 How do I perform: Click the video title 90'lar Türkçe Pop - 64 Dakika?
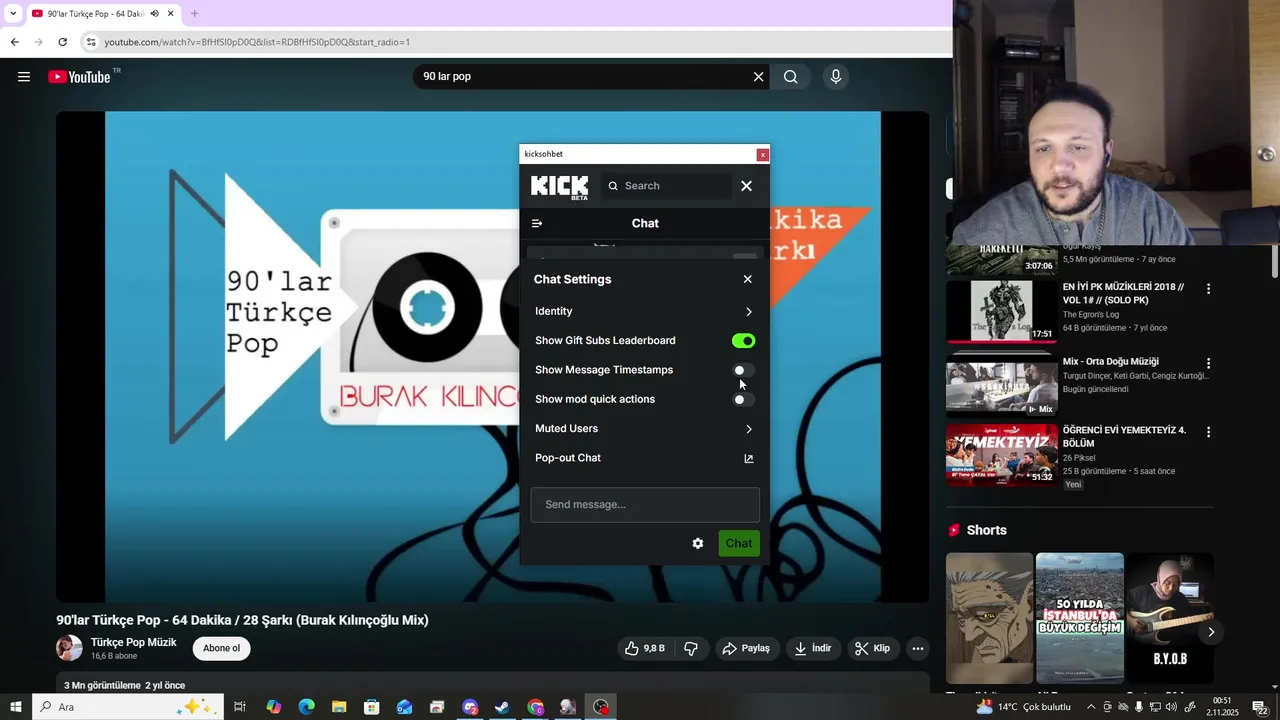point(242,620)
